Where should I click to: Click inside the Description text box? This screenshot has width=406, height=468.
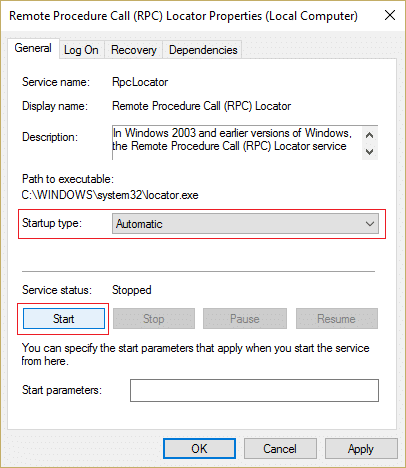coord(237,143)
